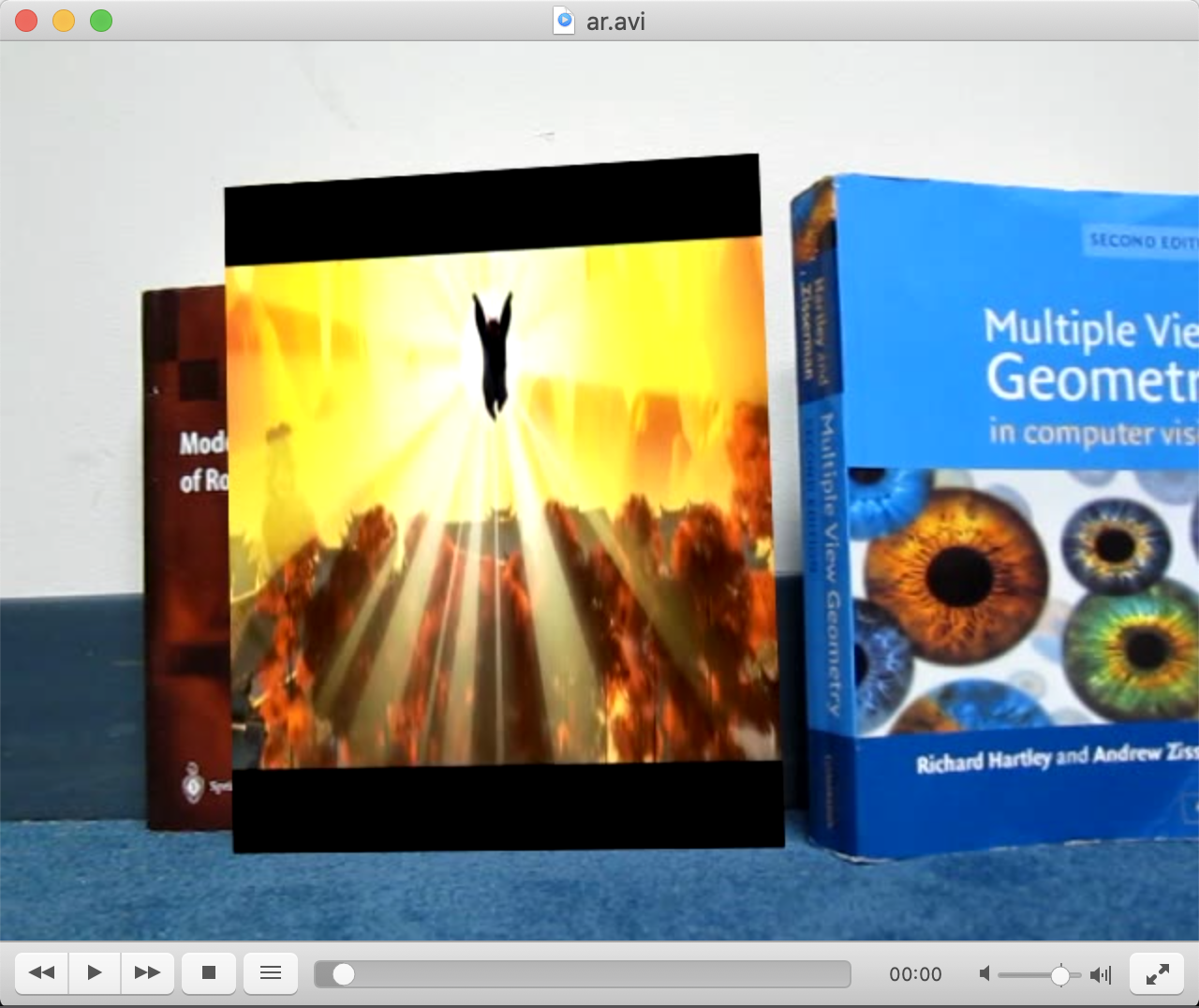Screen dimensions: 1199x1008
Task: Click the rewind button
Action: 41,973
